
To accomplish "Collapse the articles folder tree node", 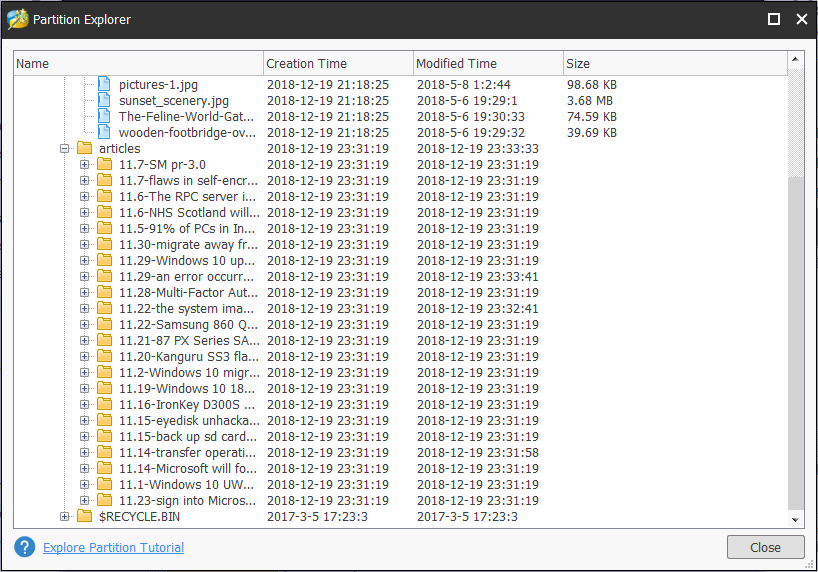I will (x=65, y=149).
